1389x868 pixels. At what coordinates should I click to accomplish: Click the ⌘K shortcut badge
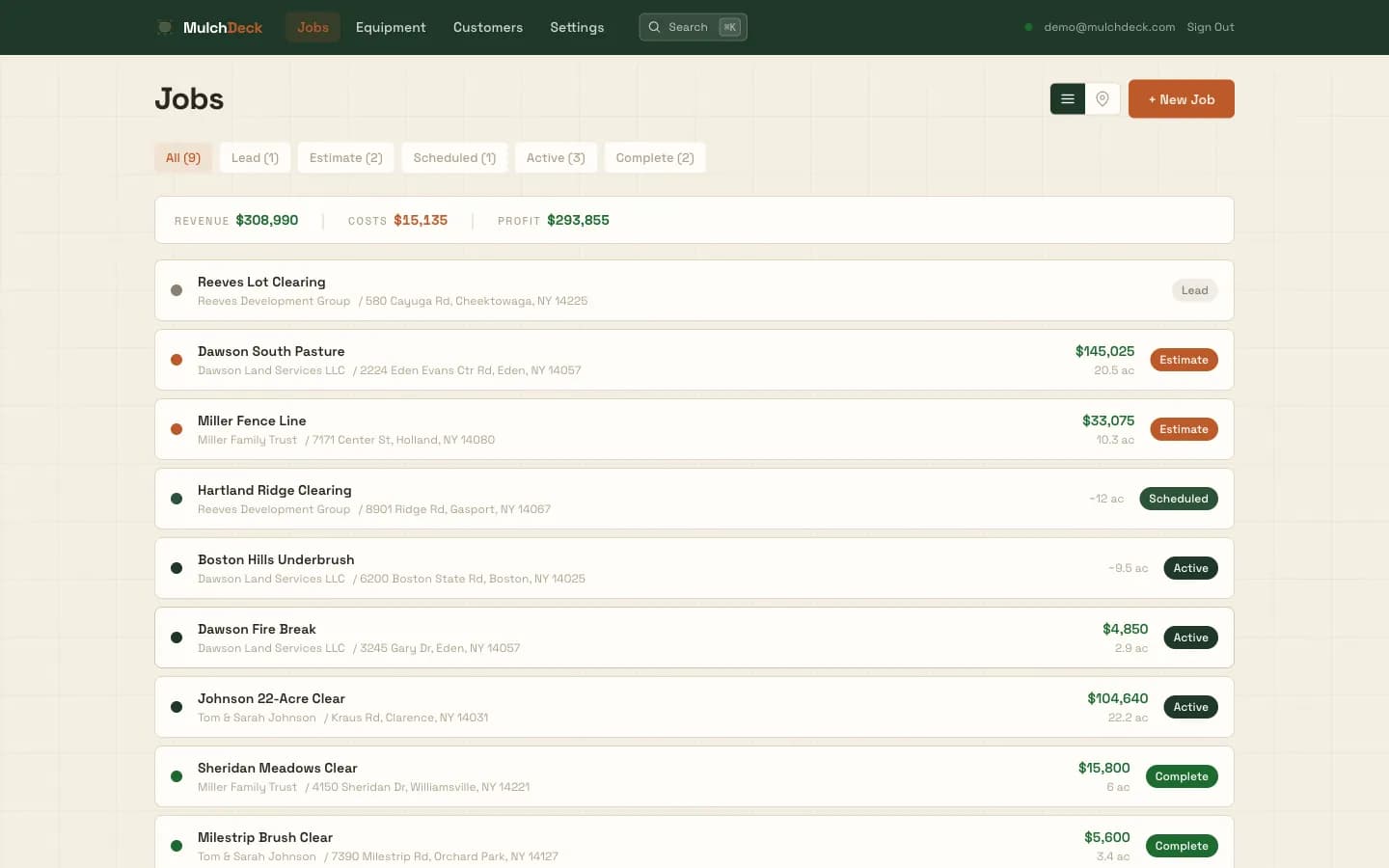point(730,27)
